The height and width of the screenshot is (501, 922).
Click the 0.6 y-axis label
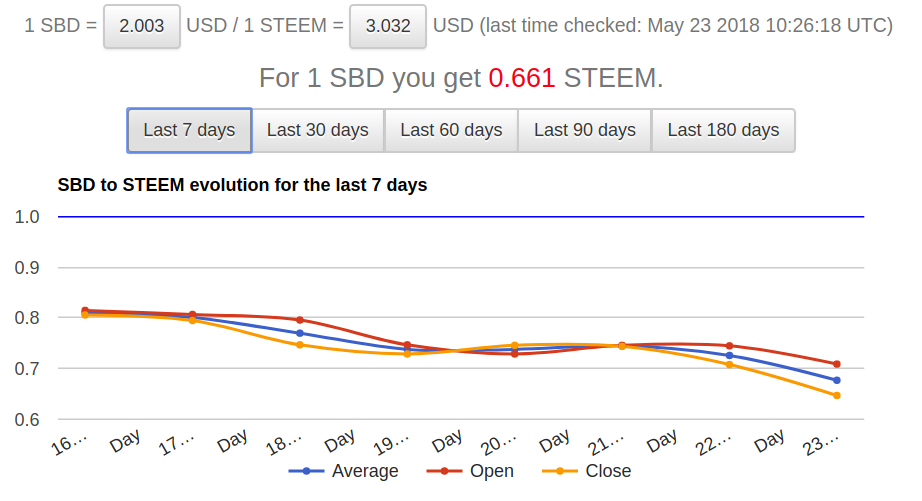[x=27, y=420]
